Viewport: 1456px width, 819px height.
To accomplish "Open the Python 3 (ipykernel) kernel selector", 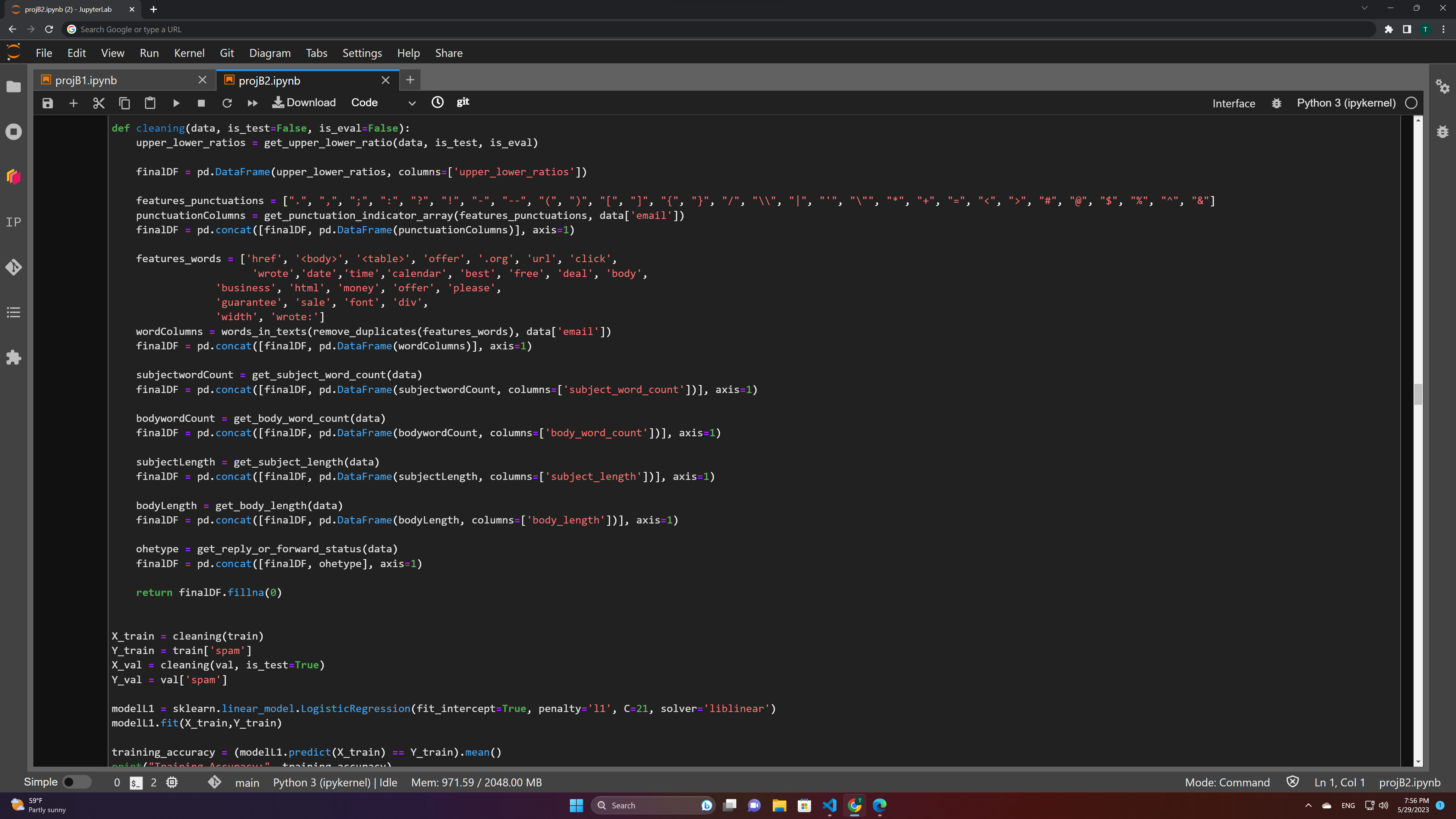I will tap(1345, 103).
